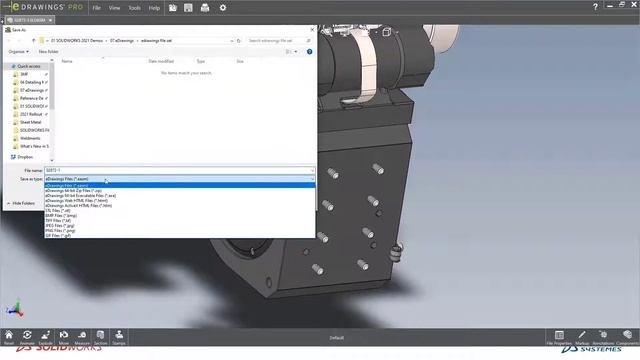Sort by Type column header

pyautogui.click(x=200, y=61)
